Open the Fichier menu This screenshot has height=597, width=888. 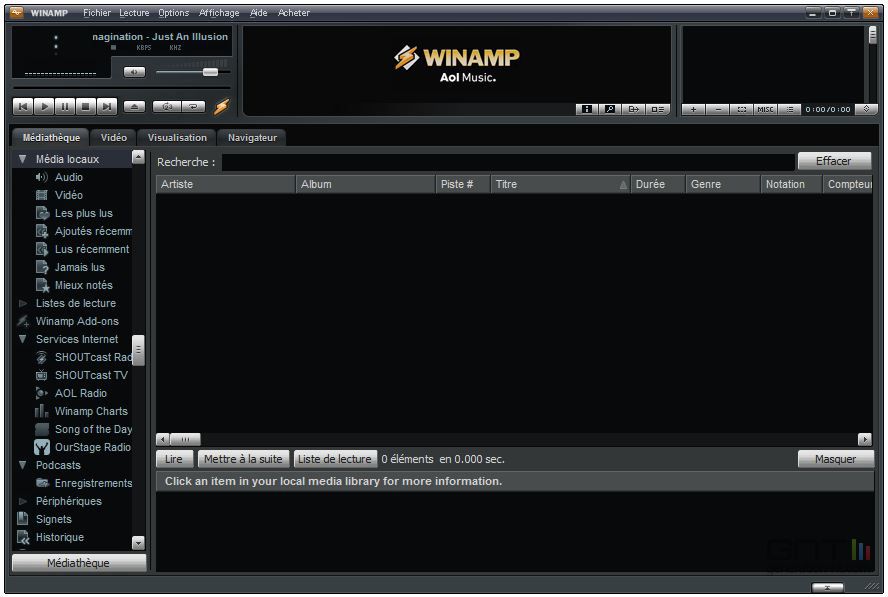point(97,12)
